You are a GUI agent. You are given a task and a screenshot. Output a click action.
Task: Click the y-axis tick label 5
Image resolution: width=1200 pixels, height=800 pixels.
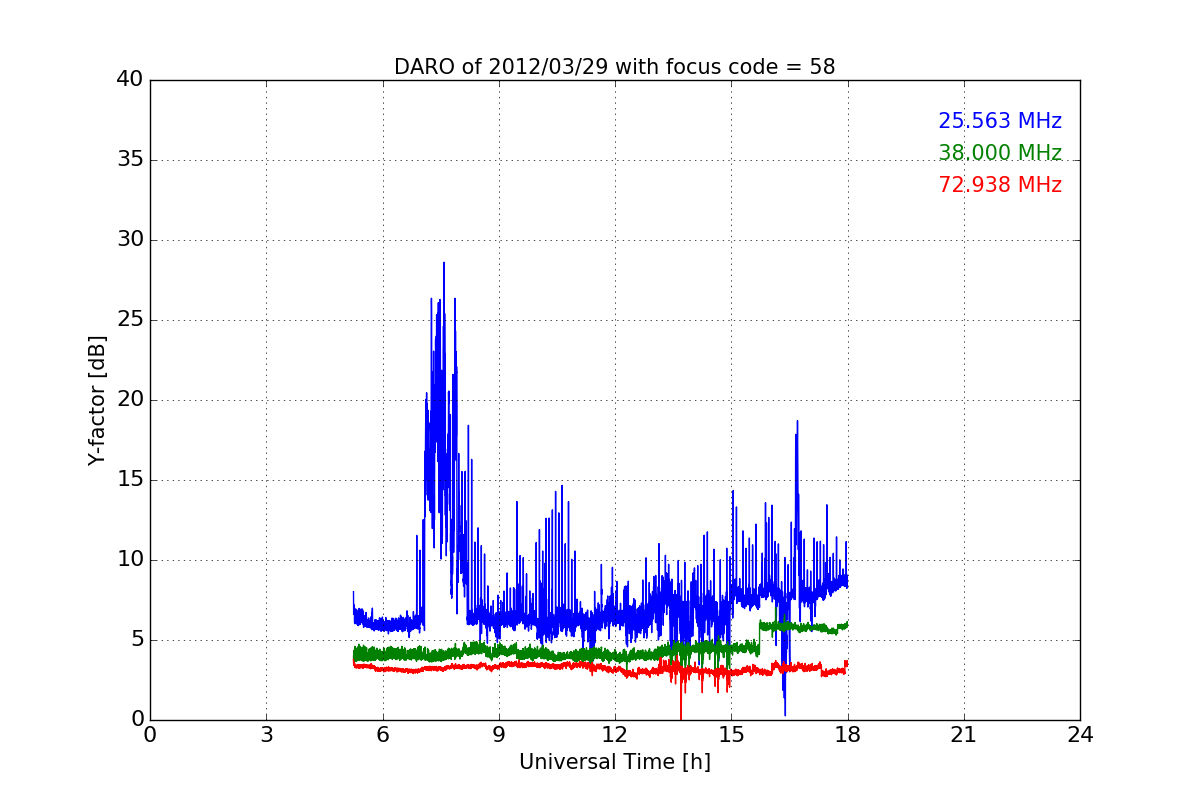(136, 640)
